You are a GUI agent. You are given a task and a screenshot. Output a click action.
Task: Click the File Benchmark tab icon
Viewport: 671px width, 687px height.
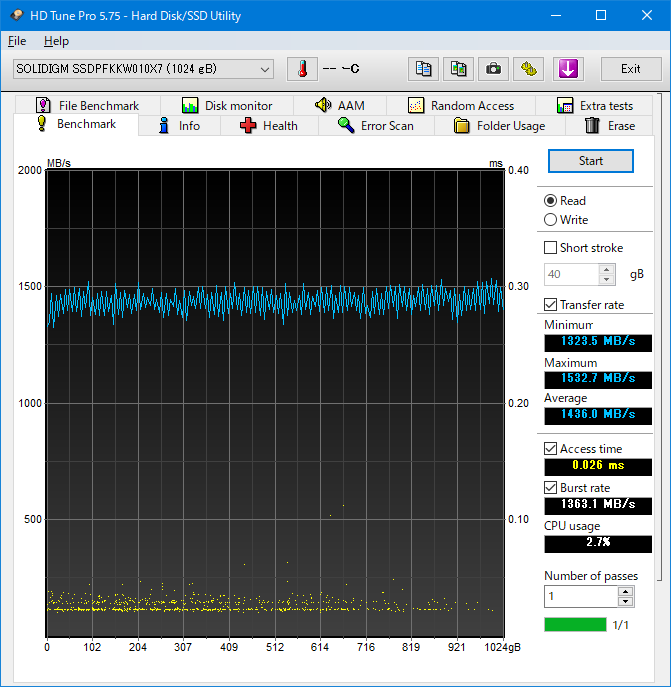[x=43, y=105]
